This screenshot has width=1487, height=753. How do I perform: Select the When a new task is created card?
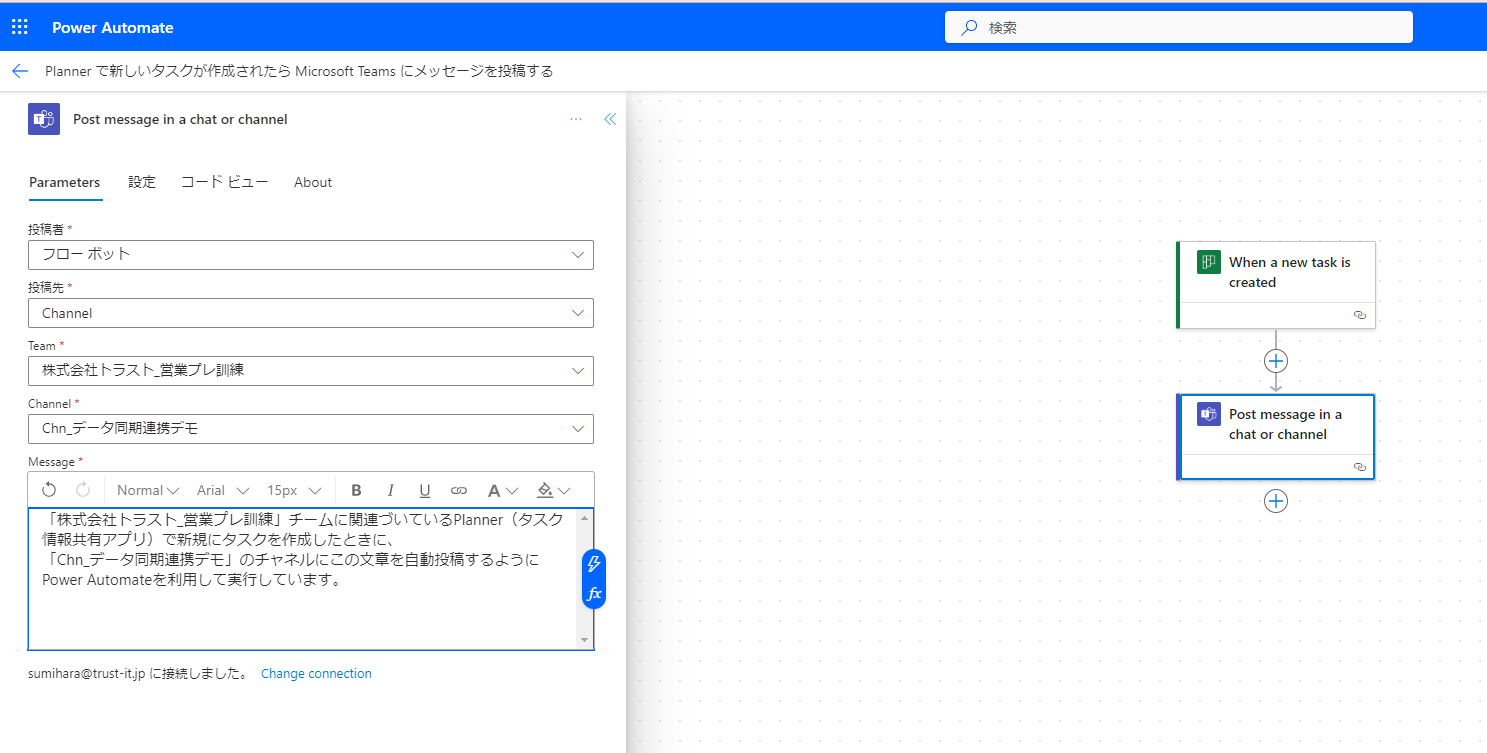point(1276,284)
